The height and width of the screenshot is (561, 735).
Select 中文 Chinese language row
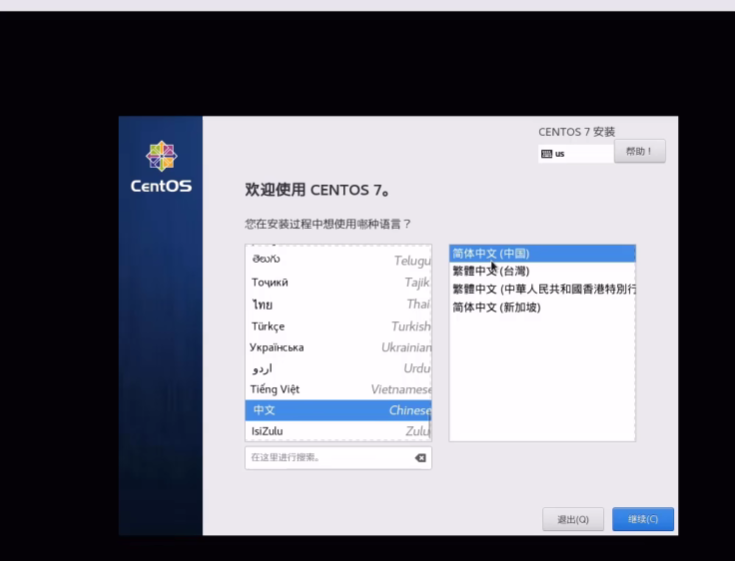[x=338, y=410]
